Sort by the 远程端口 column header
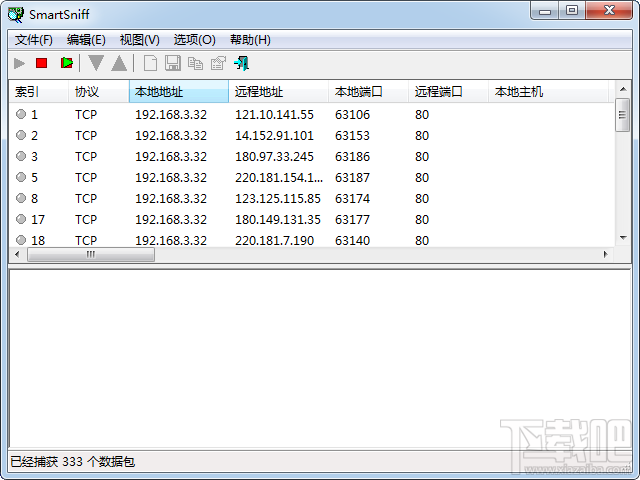This screenshot has height=480, width=640. (x=448, y=91)
